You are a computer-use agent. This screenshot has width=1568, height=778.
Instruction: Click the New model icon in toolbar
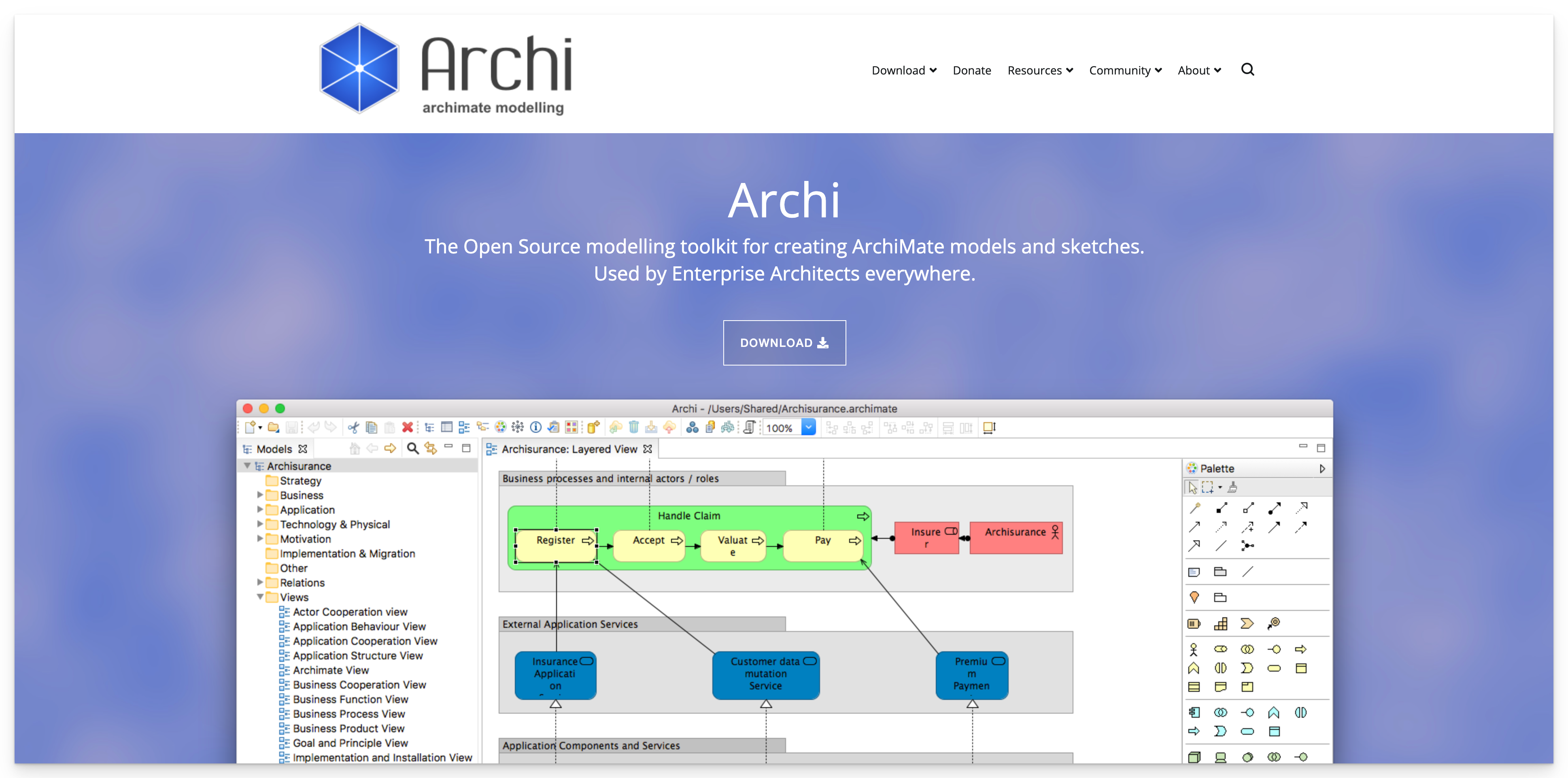tap(250, 427)
